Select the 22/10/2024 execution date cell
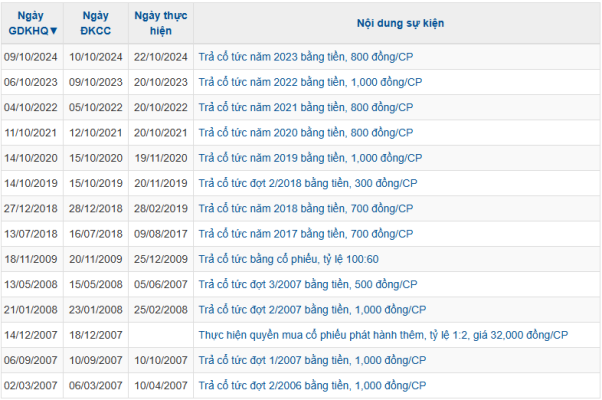 pos(161,57)
